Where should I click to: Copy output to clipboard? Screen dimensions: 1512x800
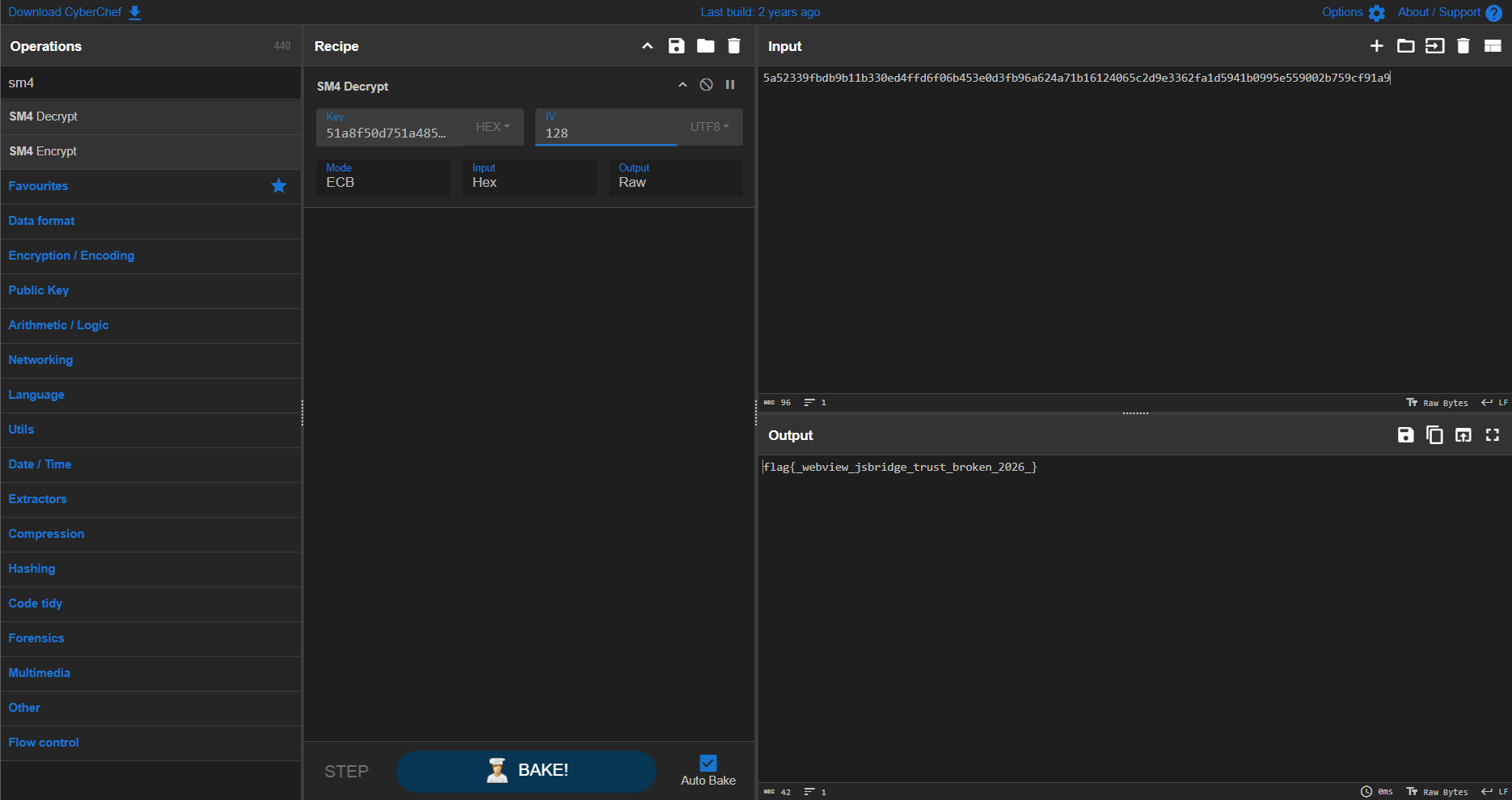pos(1434,435)
